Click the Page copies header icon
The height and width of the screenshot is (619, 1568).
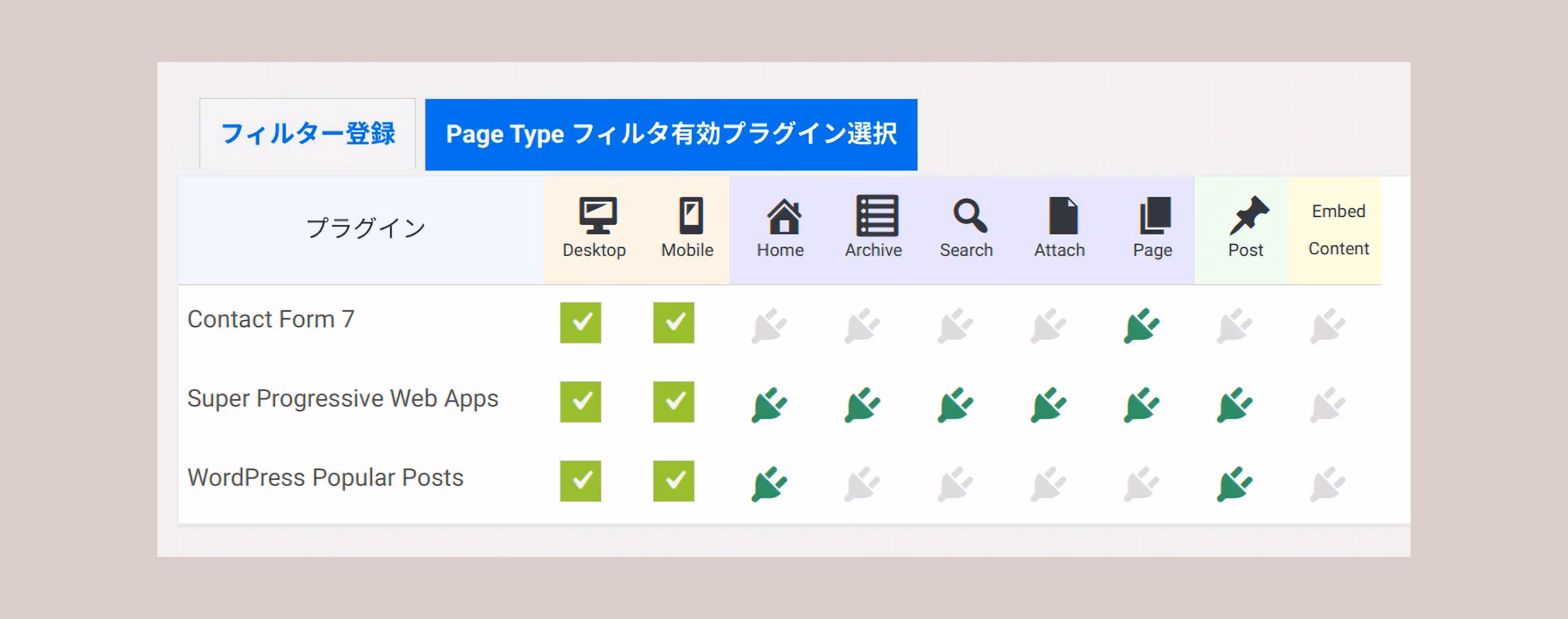(x=1155, y=216)
